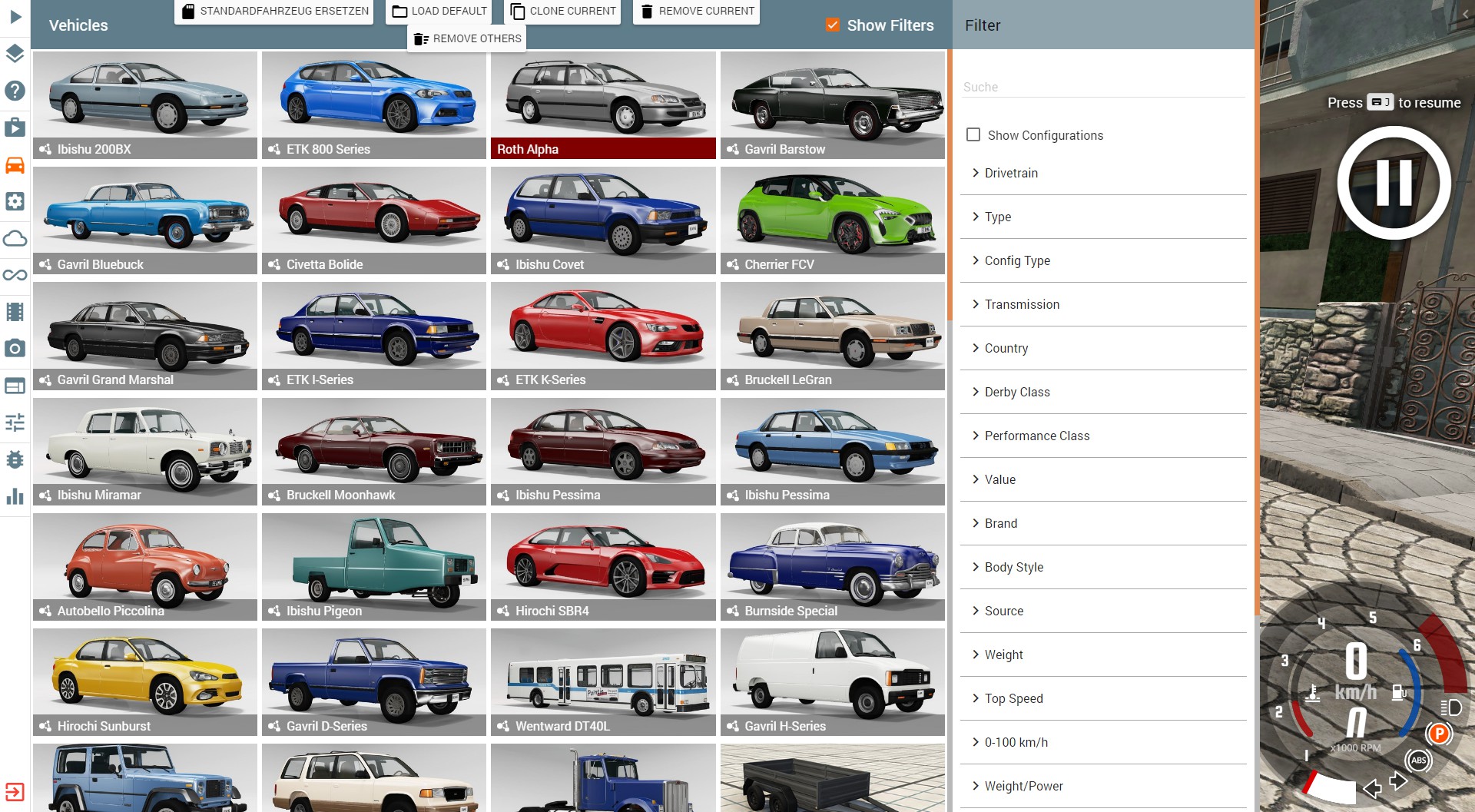Image resolution: width=1475 pixels, height=812 pixels.
Task: Expand the Drivetrain filter
Action: pyautogui.click(x=1103, y=173)
